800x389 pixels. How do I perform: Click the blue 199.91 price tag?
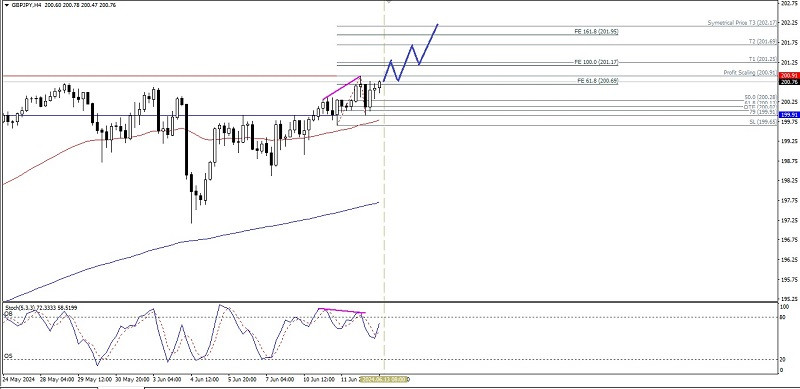pos(789,115)
